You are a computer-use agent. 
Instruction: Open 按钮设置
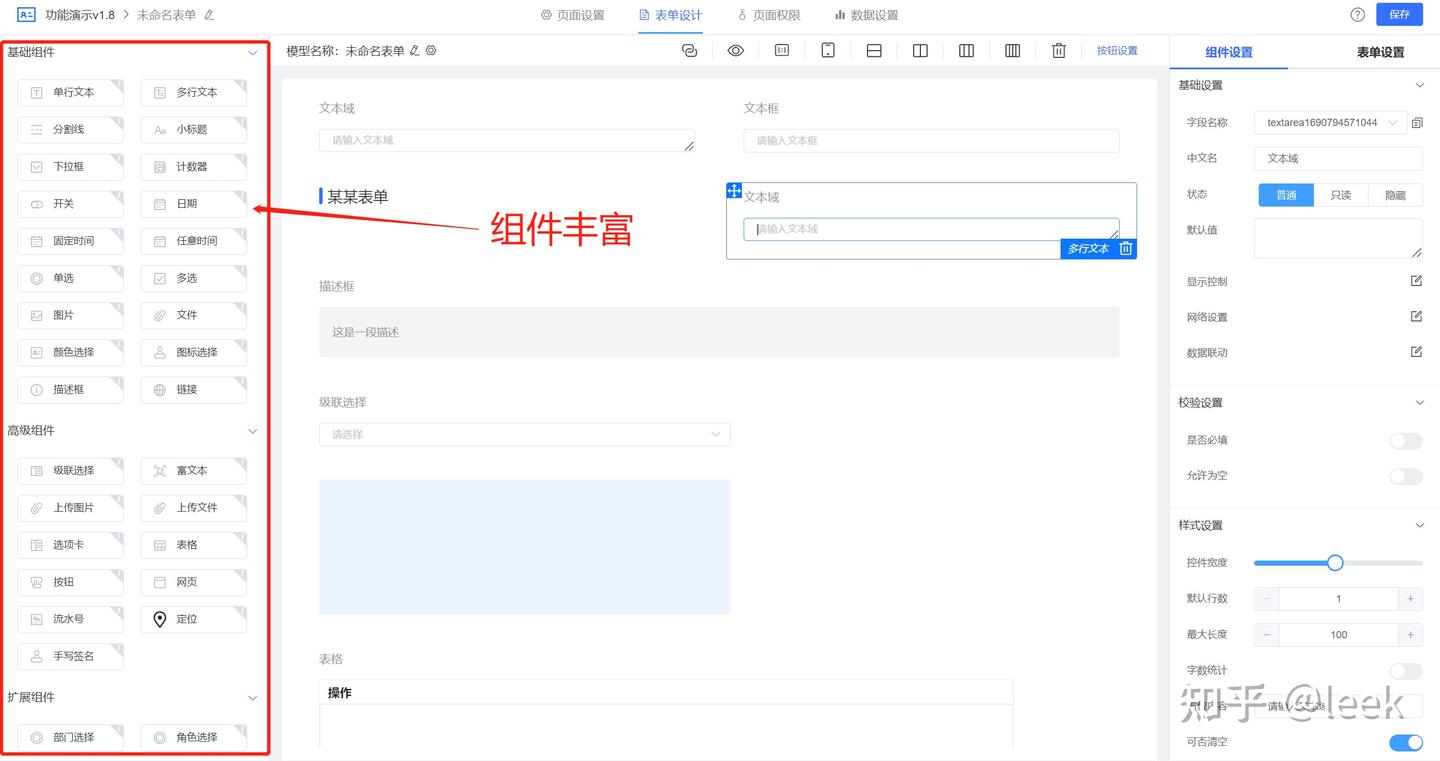click(x=1117, y=51)
